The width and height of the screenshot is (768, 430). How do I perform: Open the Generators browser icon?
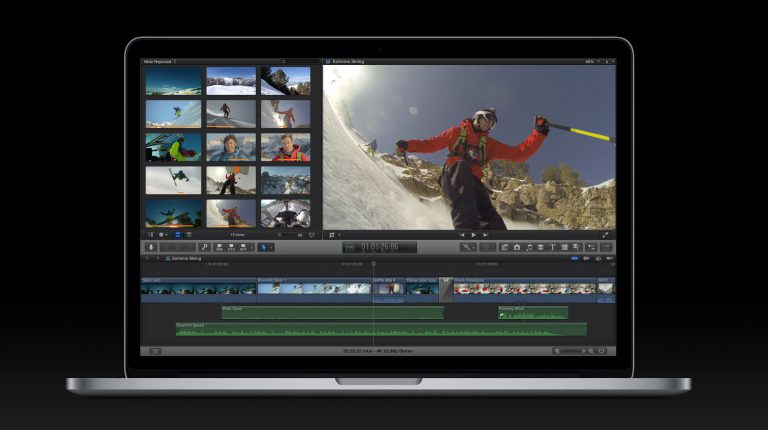pos(564,247)
